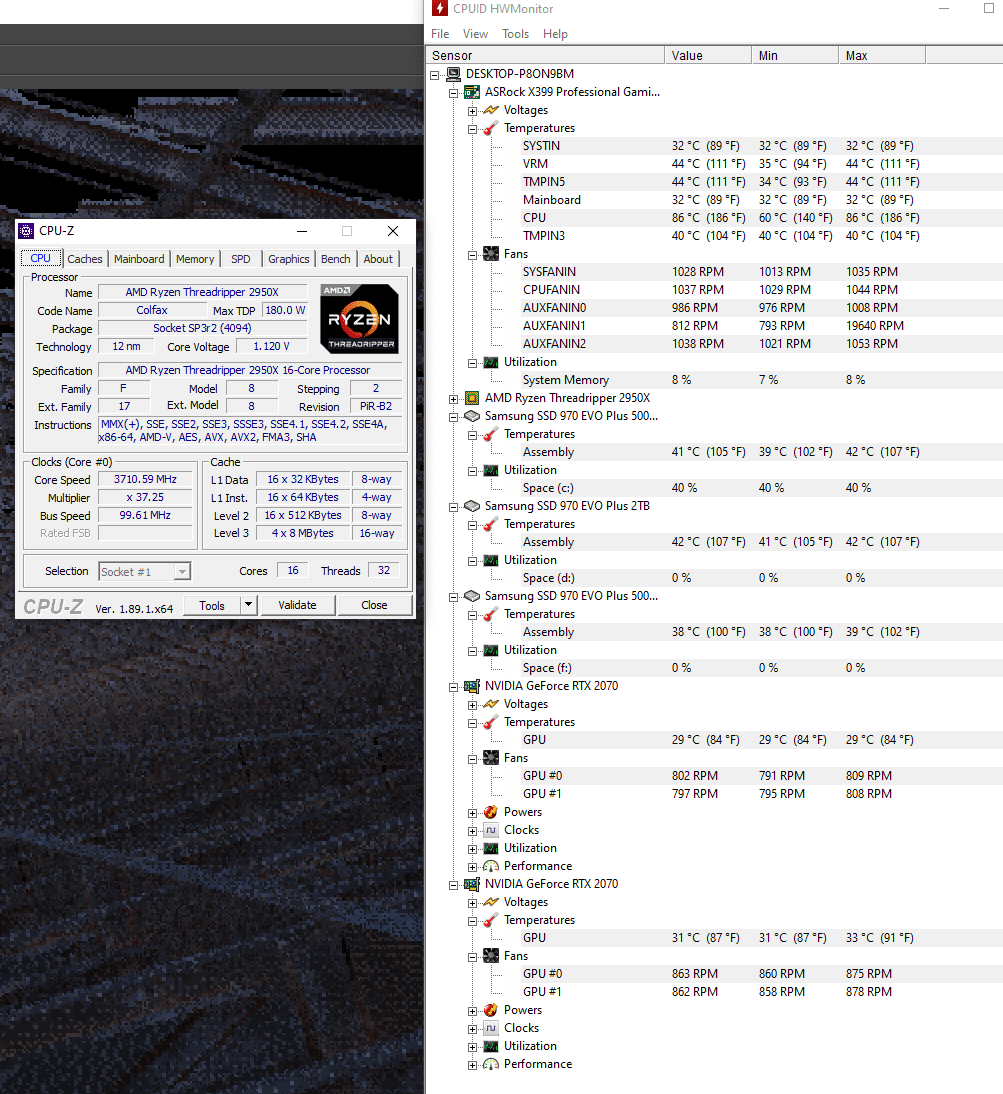Expand the motherboard Voltages node

(x=472, y=111)
